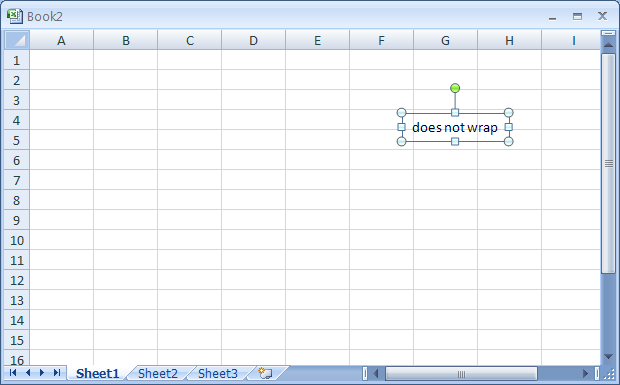
Task: Click the horizontal scrollbar thumb
Action: [x=461, y=373]
